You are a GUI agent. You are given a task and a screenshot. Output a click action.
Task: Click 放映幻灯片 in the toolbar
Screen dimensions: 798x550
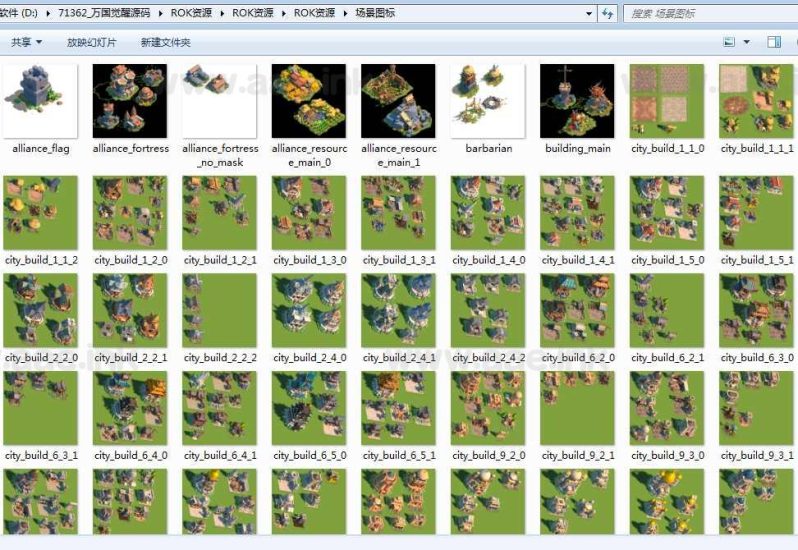(91, 43)
